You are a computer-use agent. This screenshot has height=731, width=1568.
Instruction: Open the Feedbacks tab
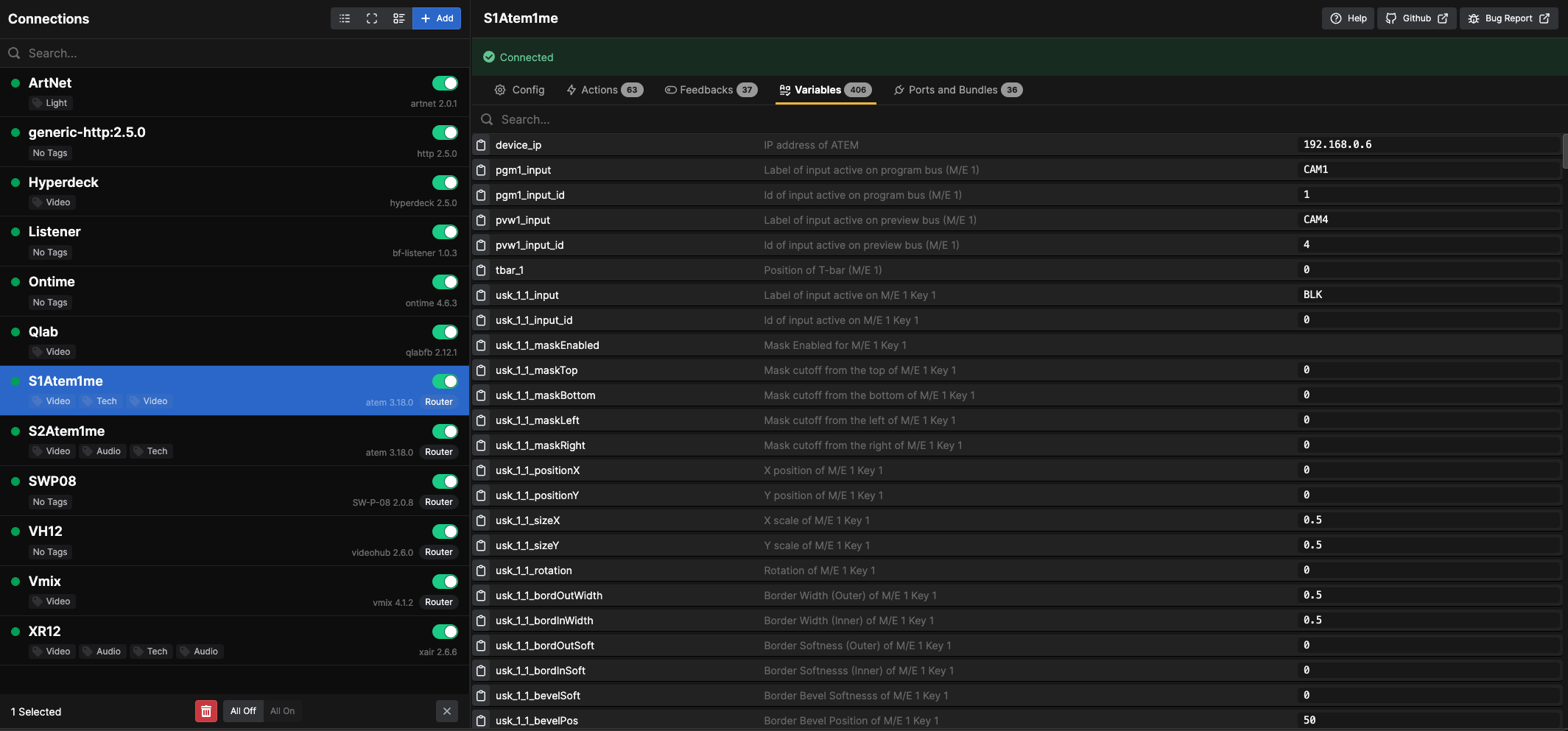711,90
